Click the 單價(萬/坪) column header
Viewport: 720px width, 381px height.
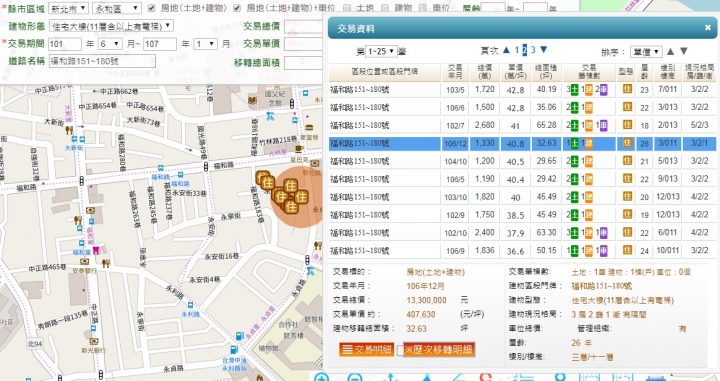click(516, 72)
